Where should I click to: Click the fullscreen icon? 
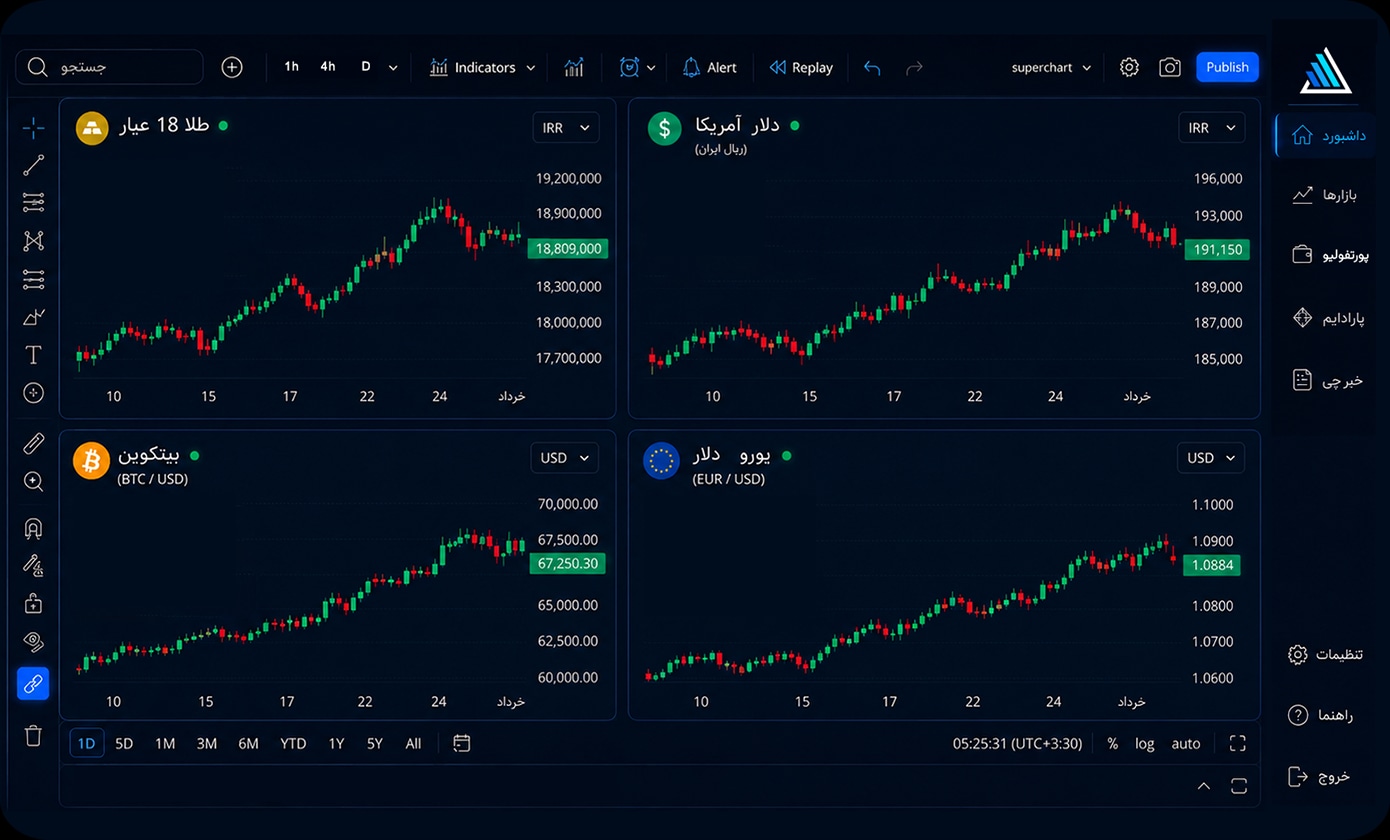(x=1237, y=743)
